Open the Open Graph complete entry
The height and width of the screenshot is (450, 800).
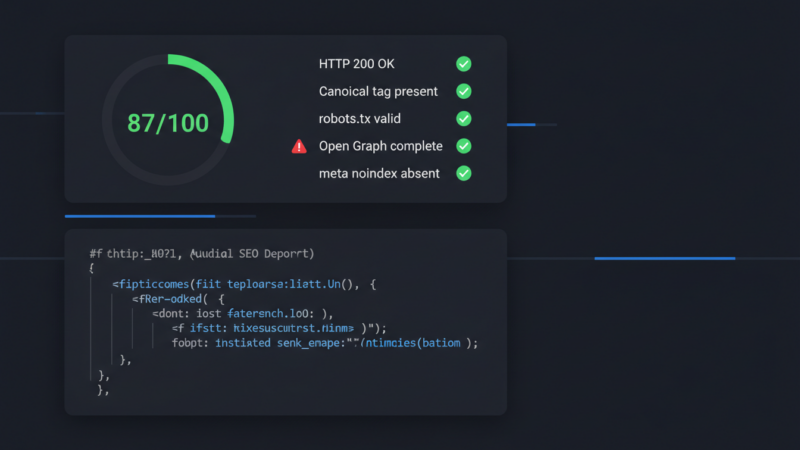click(x=380, y=146)
